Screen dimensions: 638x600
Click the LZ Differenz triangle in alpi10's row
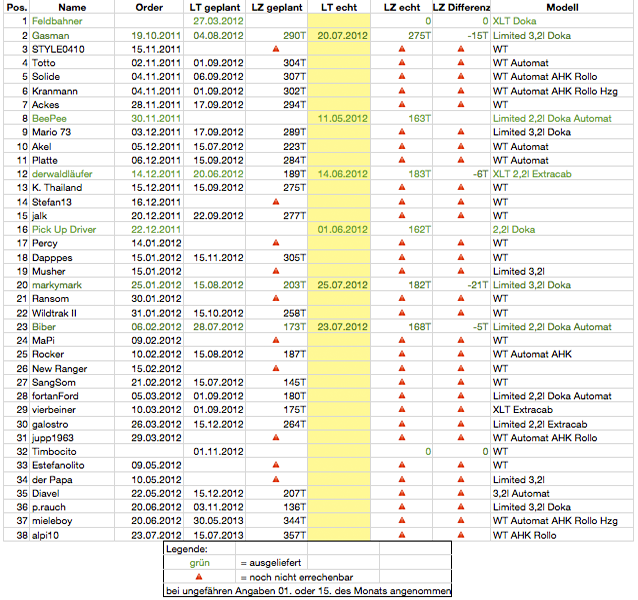(461, 535)
